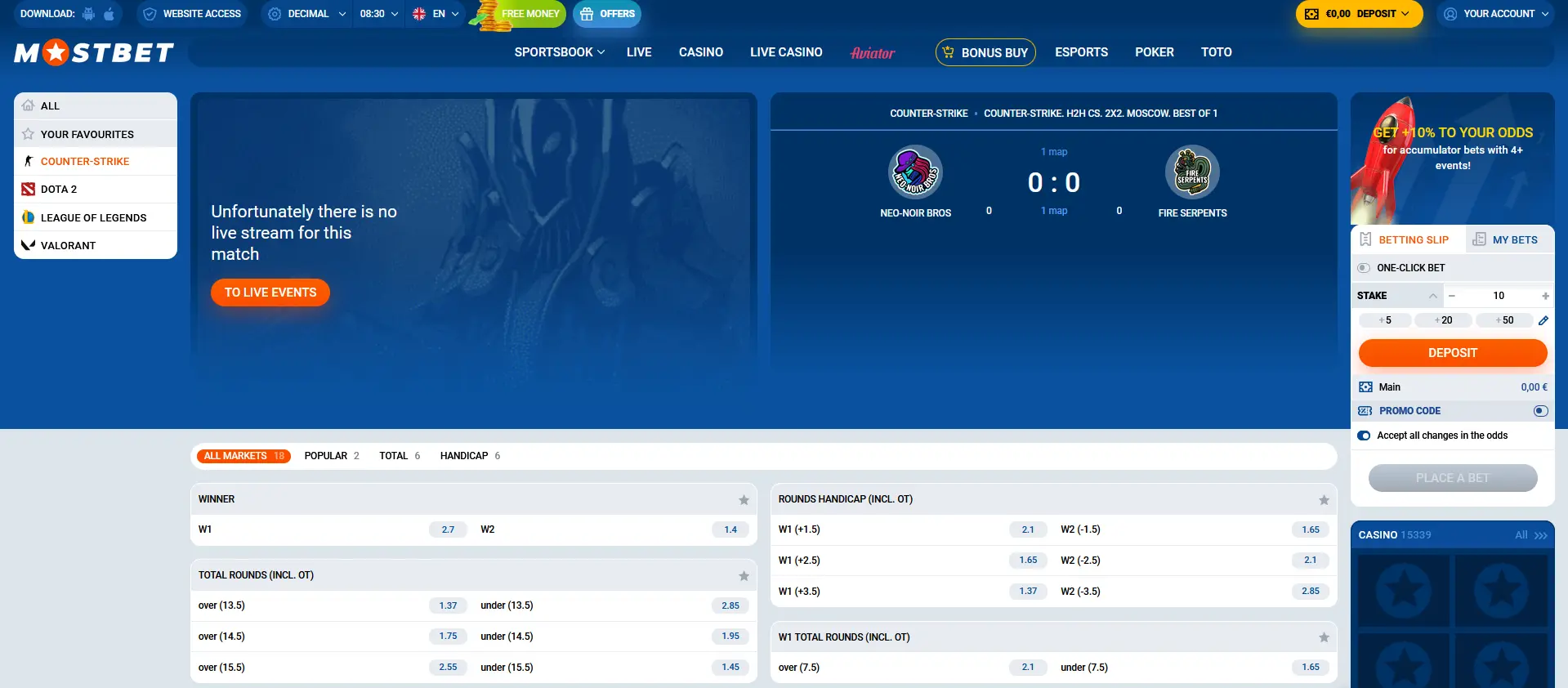This screenshot has height=688, width=1568.
Task: Favourite W1 Total Rounds market star
Action: (1324, 637)
